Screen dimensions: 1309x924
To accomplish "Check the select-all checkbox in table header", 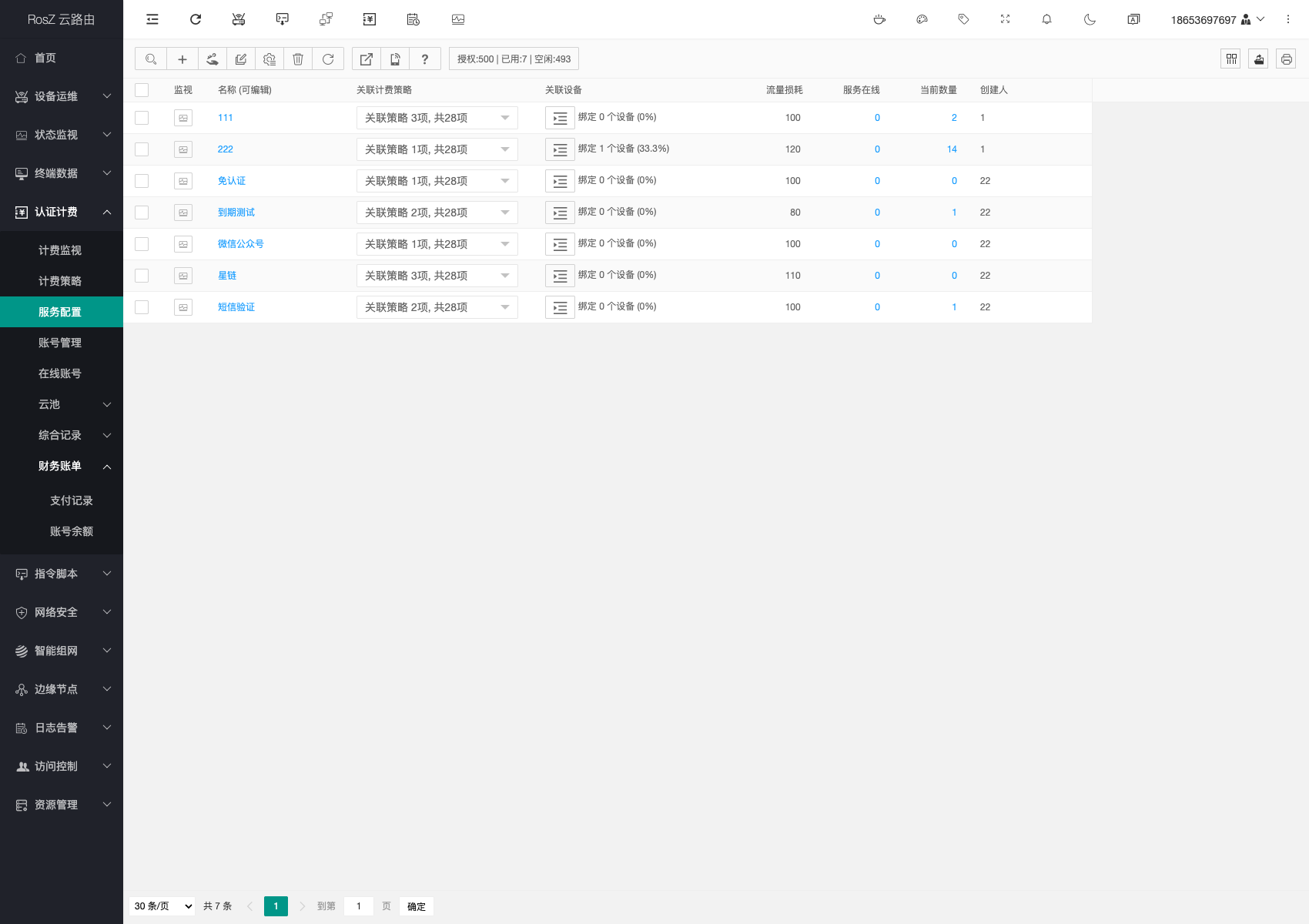I will [142, 90].
